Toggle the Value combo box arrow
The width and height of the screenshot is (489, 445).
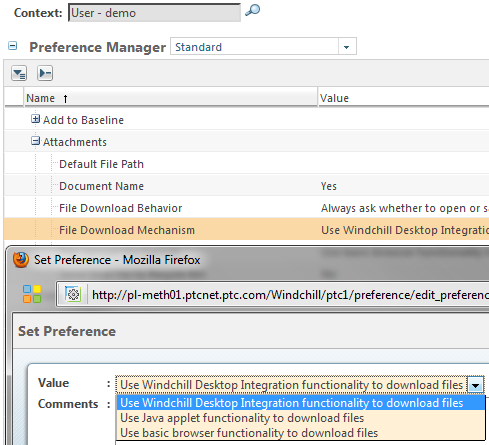[x=475, y=386]
